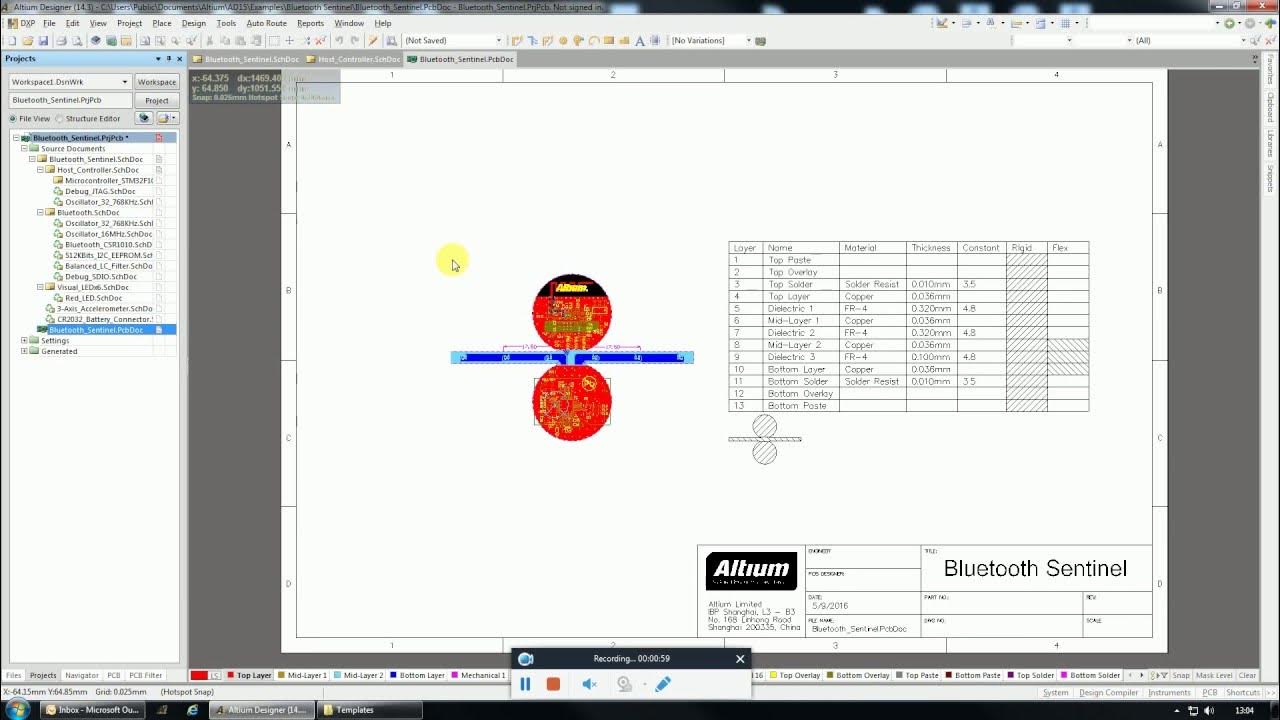
Task: Open the Design menu
Action: (x=194, y=23)
